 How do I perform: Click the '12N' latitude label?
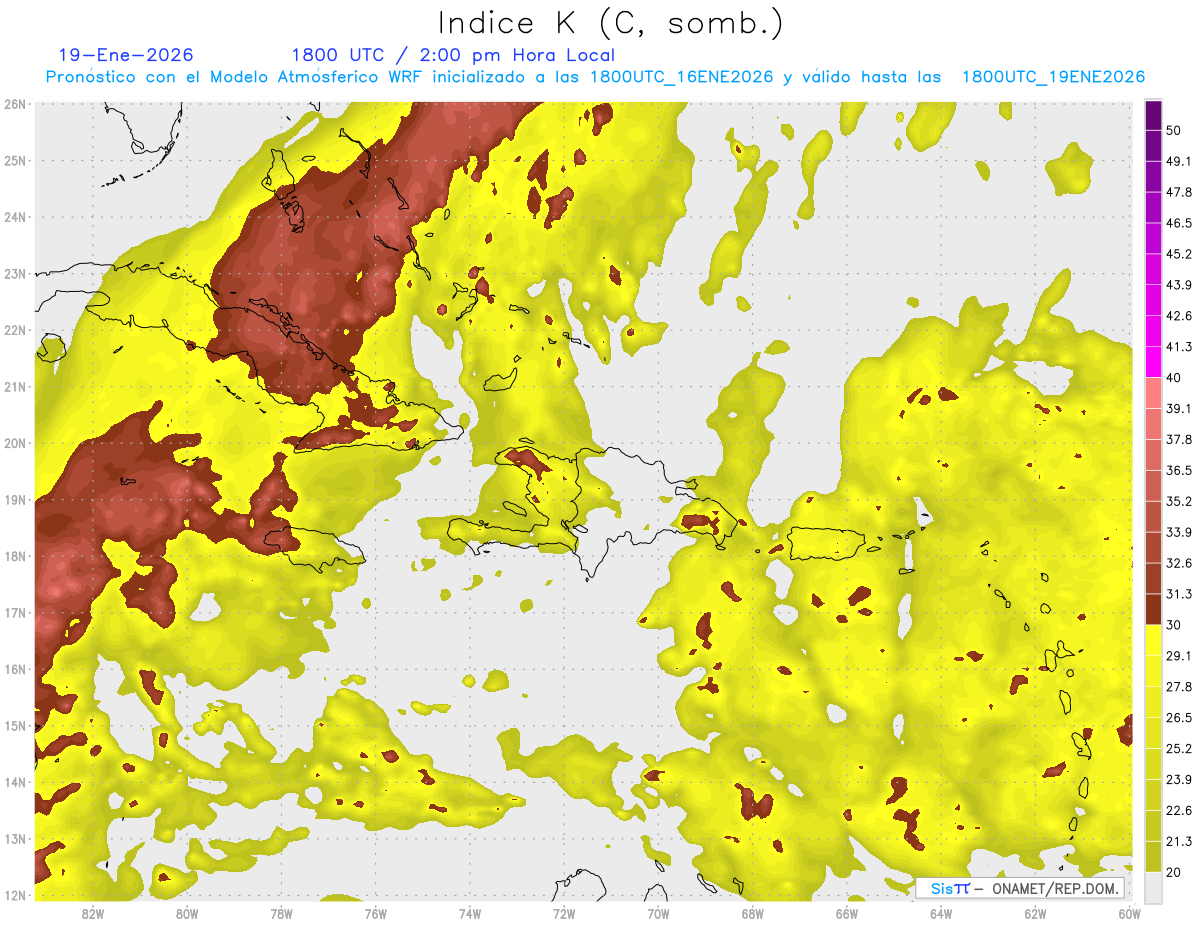15,895
